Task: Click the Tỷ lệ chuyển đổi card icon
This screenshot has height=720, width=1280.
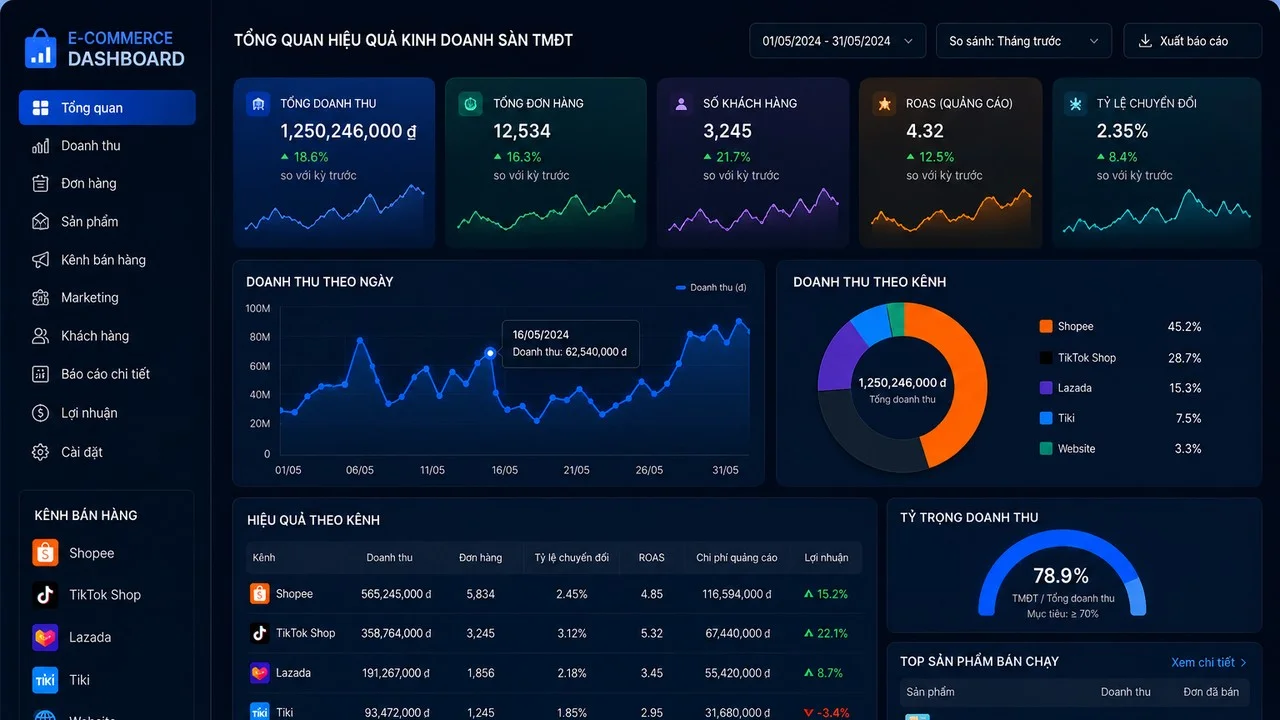Action: tap(1075, 104)
